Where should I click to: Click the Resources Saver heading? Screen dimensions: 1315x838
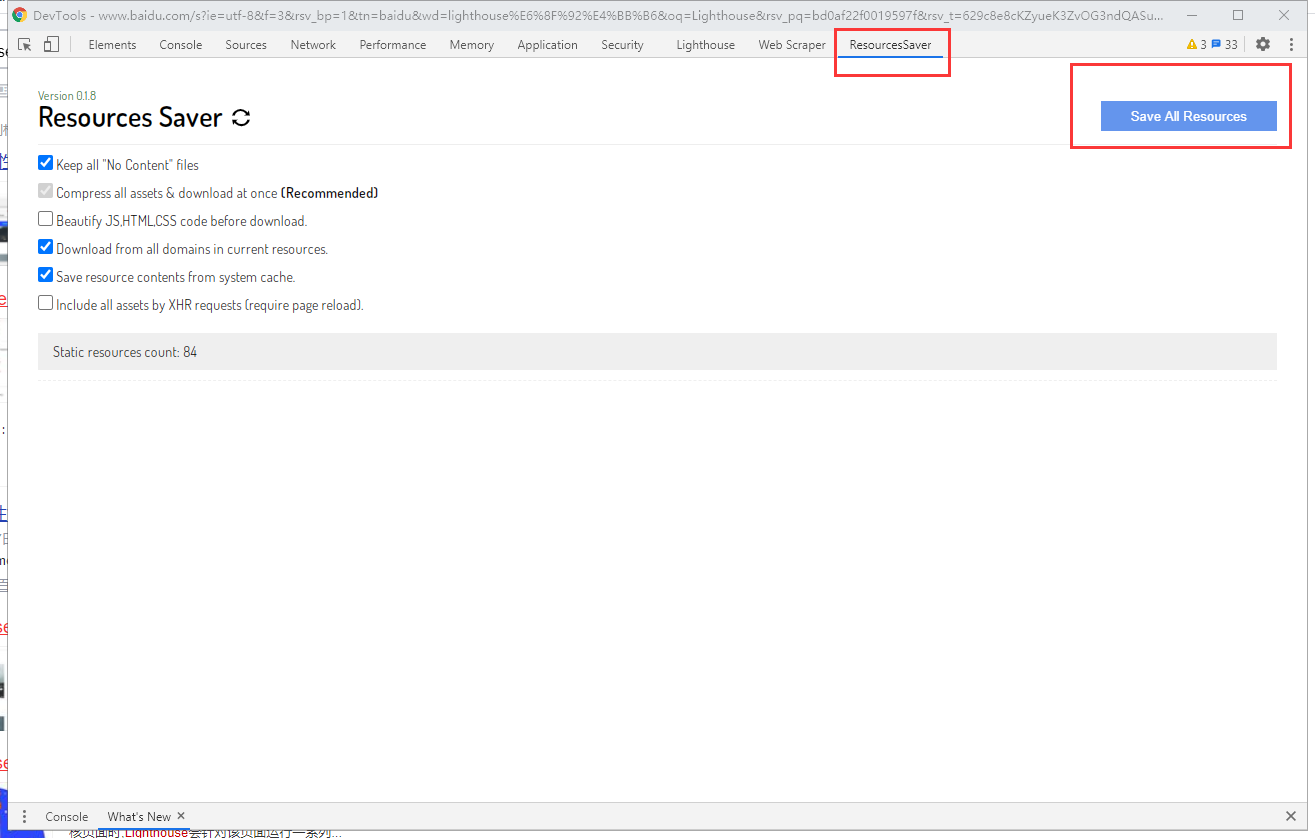click(x=130, y=118)
